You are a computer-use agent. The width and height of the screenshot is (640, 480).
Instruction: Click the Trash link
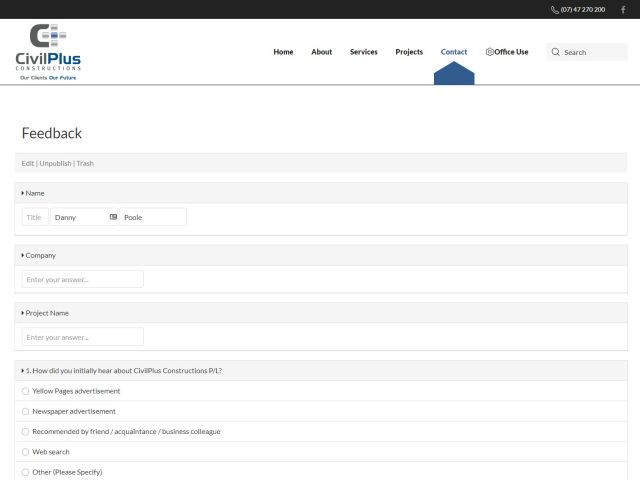(85, 163)
